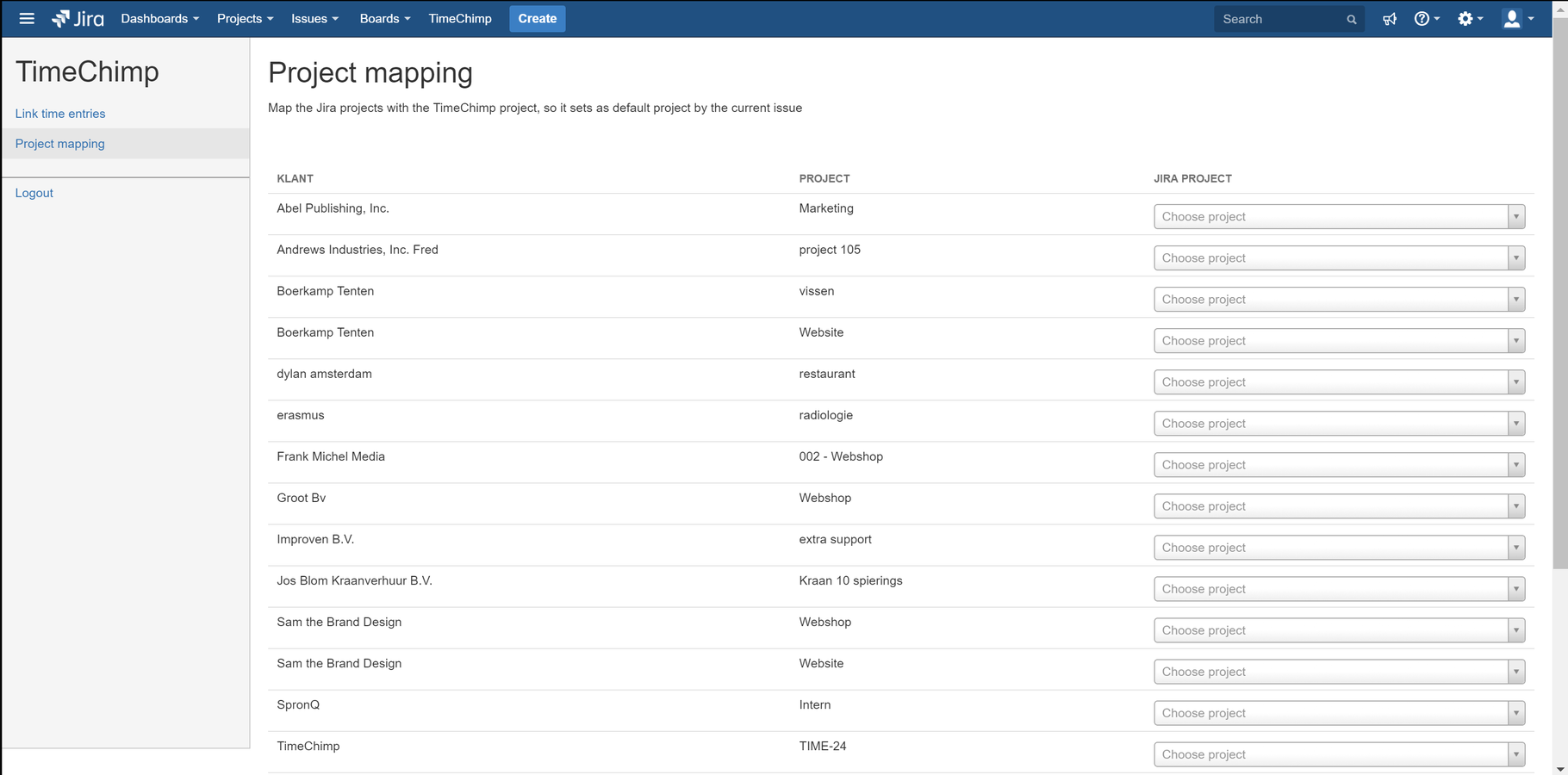Choose Jira project for Boerkamp Tenten Website
The width and height of the screenshot is (1568, 775).
[1339, 341]
